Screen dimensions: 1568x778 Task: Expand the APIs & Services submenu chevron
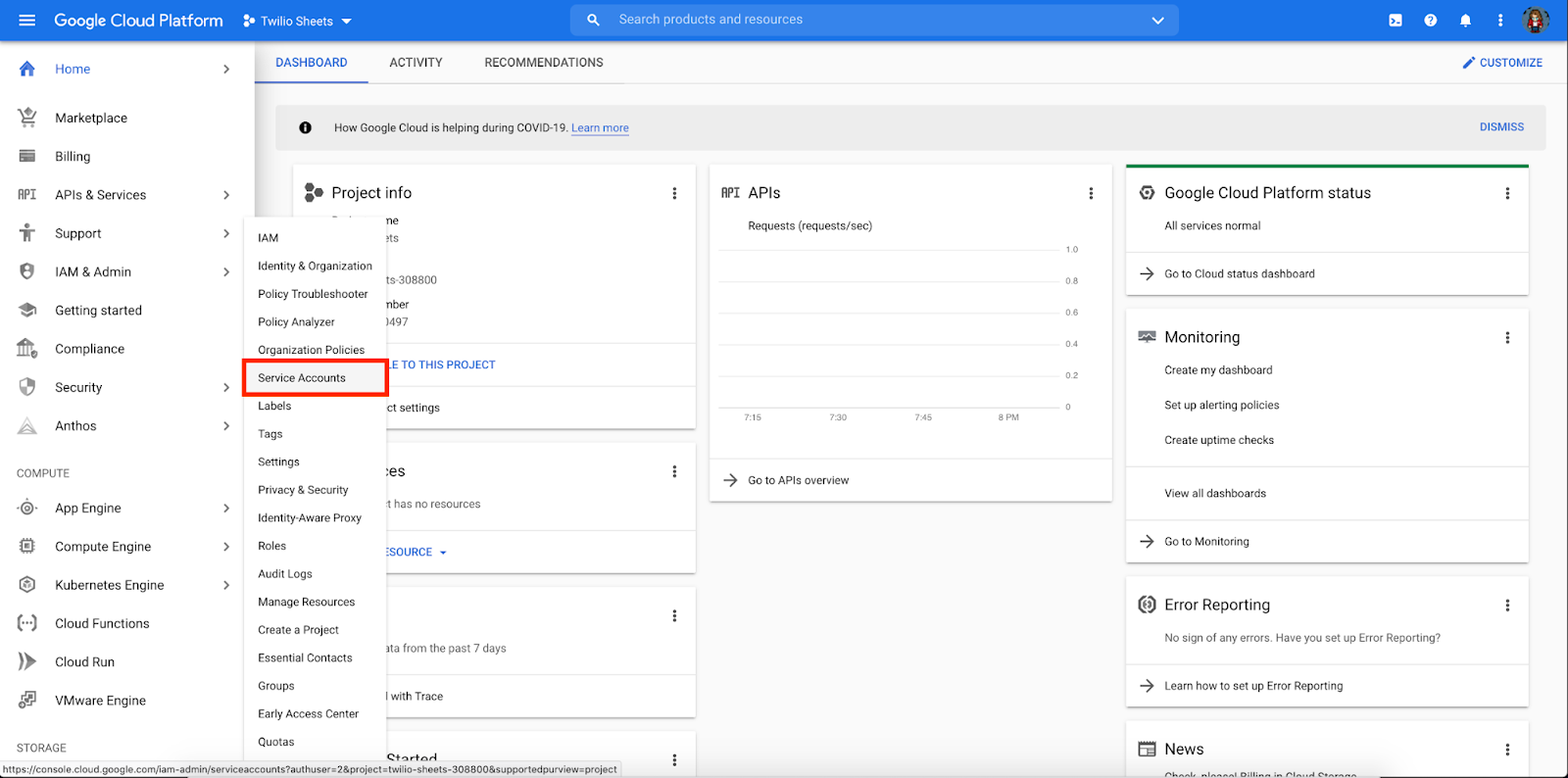(x=226, y=195)
